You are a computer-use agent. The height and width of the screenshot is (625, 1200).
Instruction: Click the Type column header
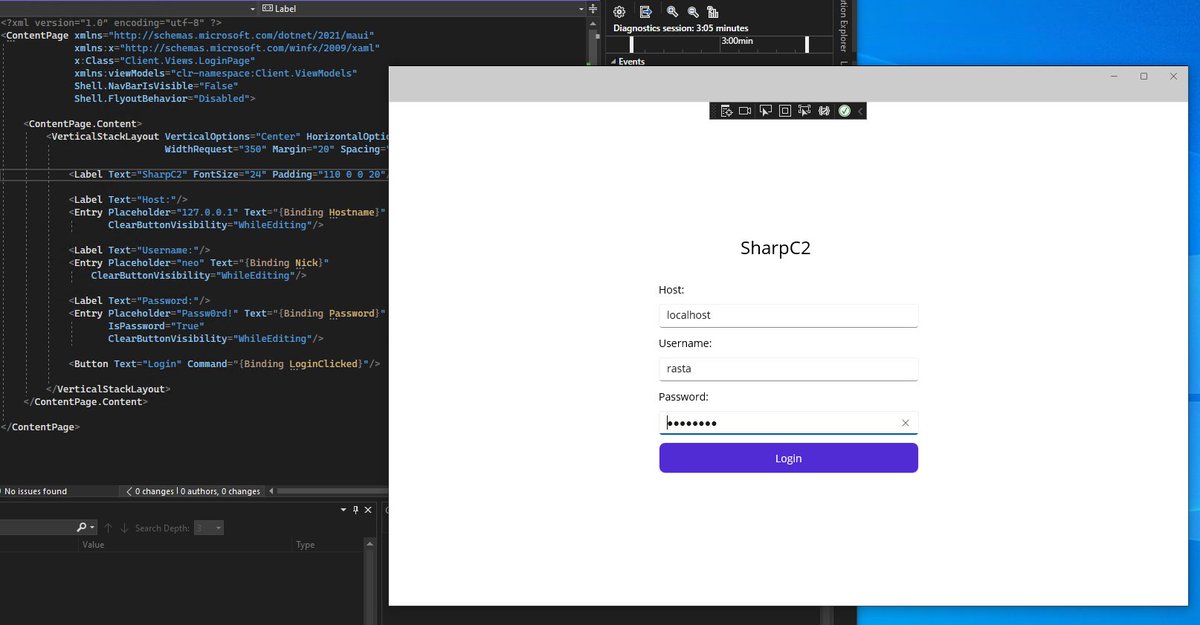305,545
